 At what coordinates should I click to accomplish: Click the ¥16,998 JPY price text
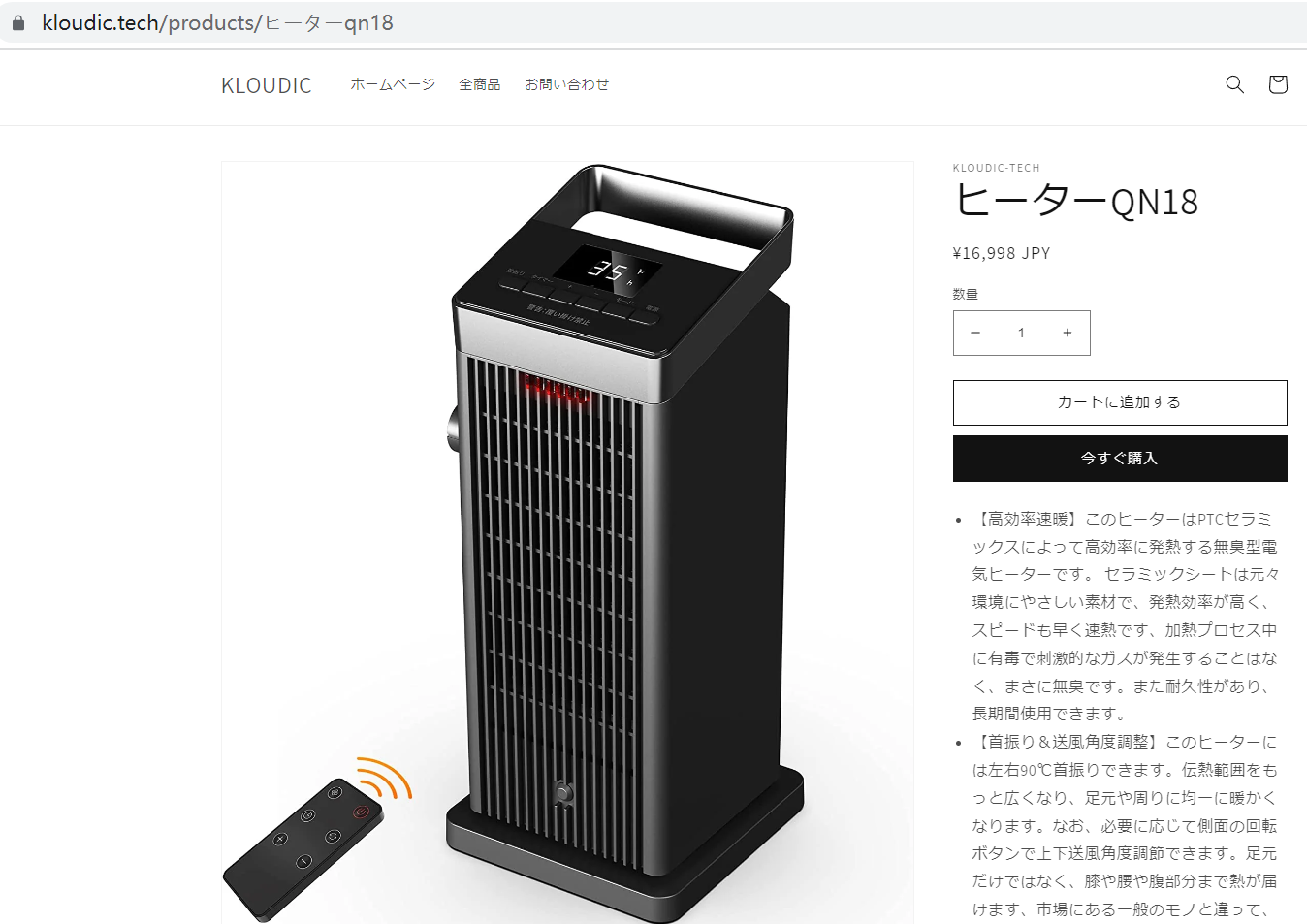point(1002,253)
